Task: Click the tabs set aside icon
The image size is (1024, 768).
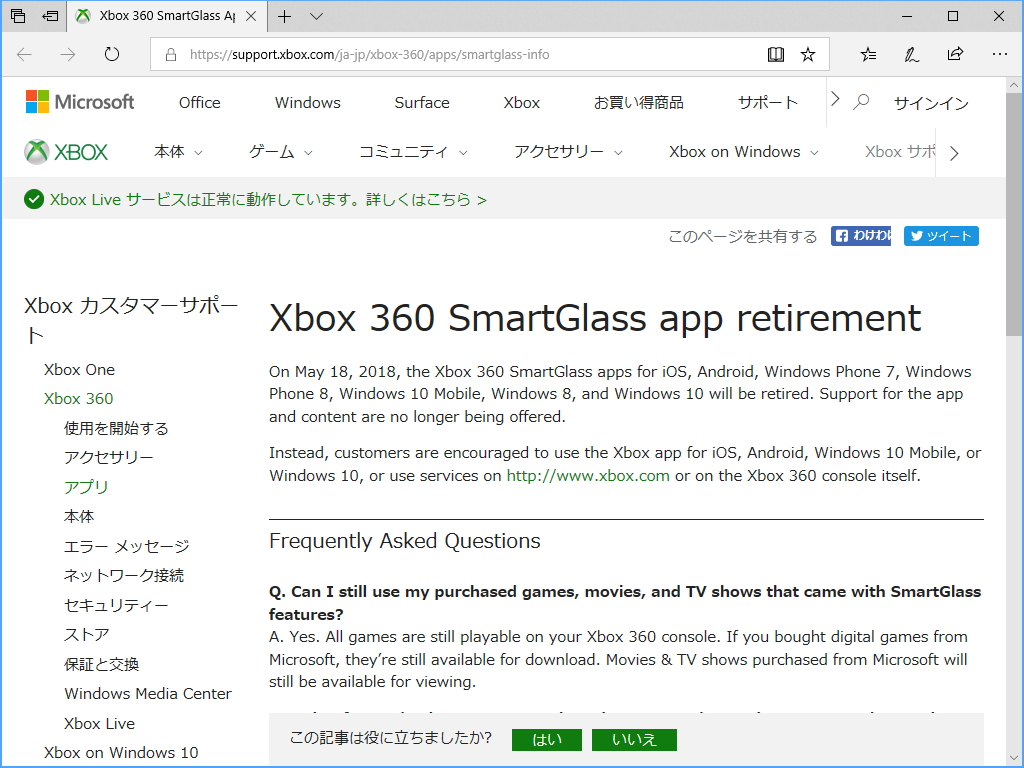Action: coord(18,16)
